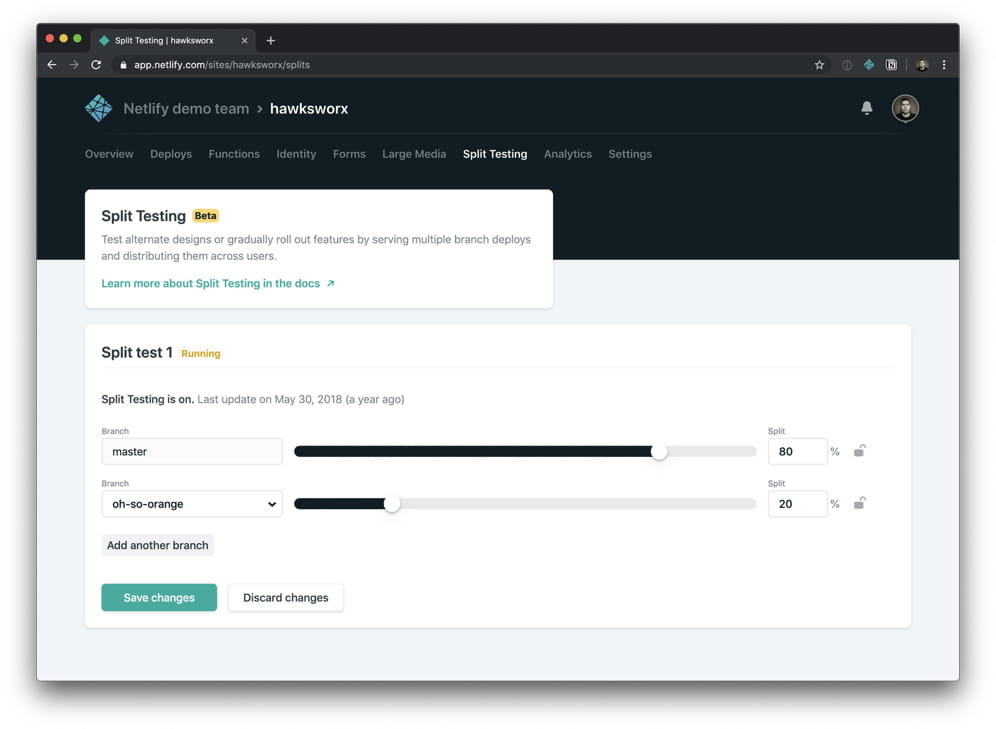Click the page reload icon
The height and width of the screenshot is (729, 996).
(96, 64)
